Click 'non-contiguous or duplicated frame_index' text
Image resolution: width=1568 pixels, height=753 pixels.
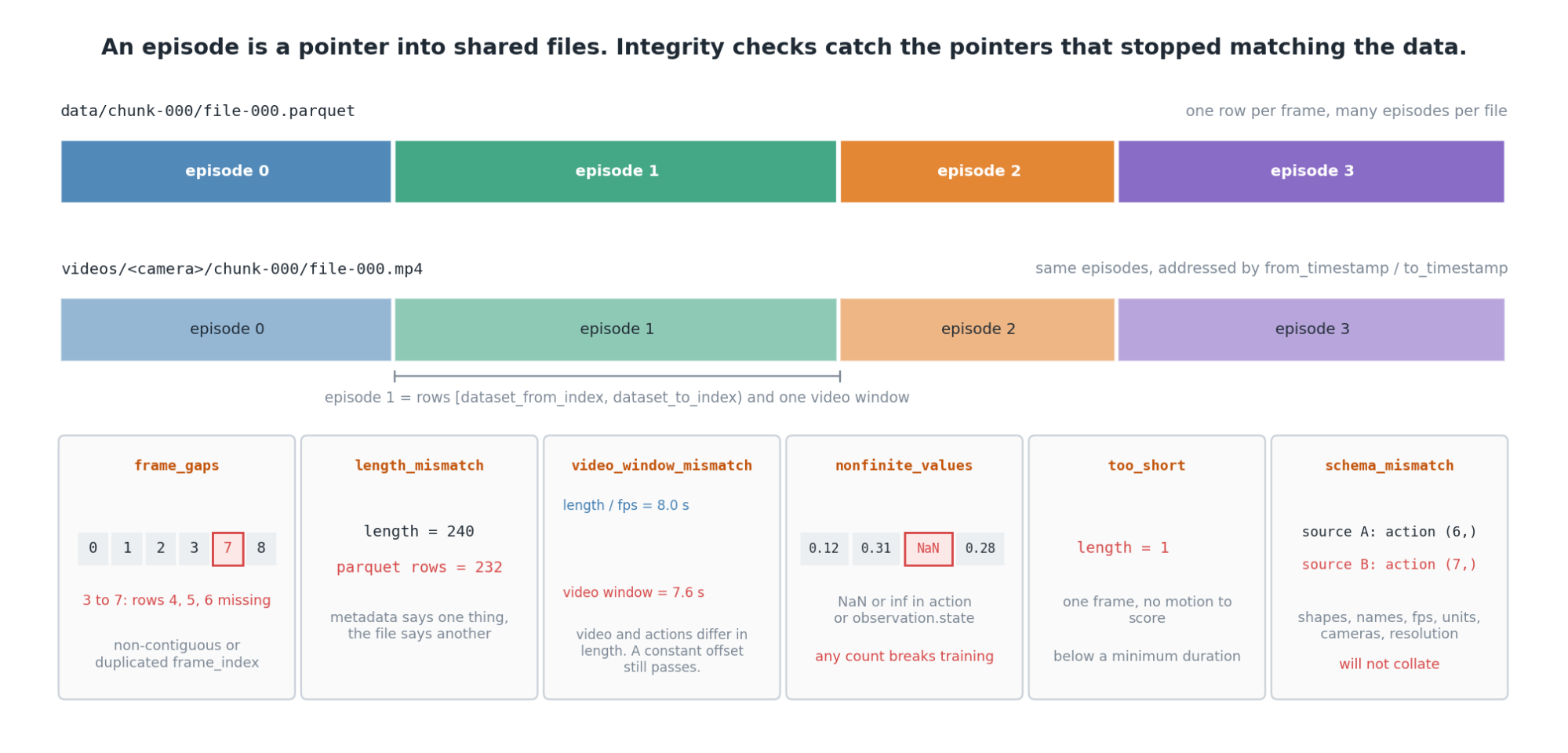point(176,654)
